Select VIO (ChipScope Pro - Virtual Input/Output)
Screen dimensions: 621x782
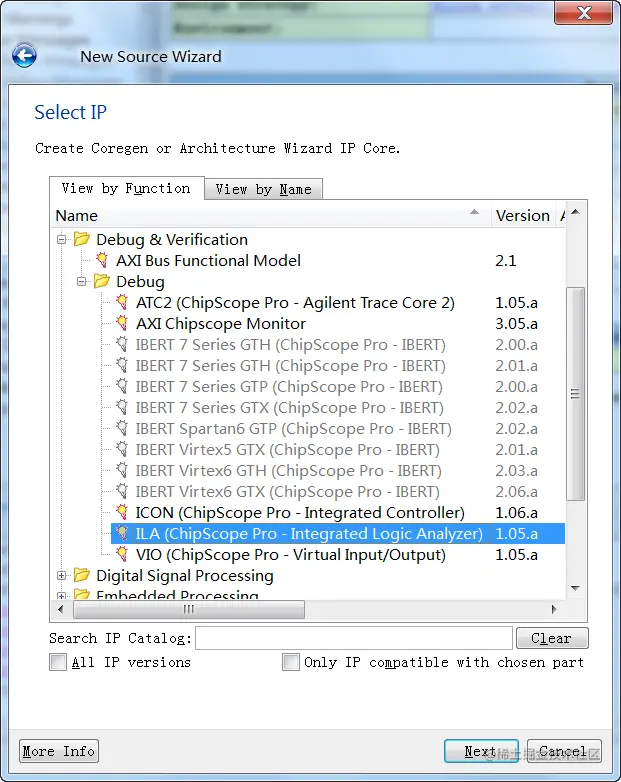(x=290, y=554)
